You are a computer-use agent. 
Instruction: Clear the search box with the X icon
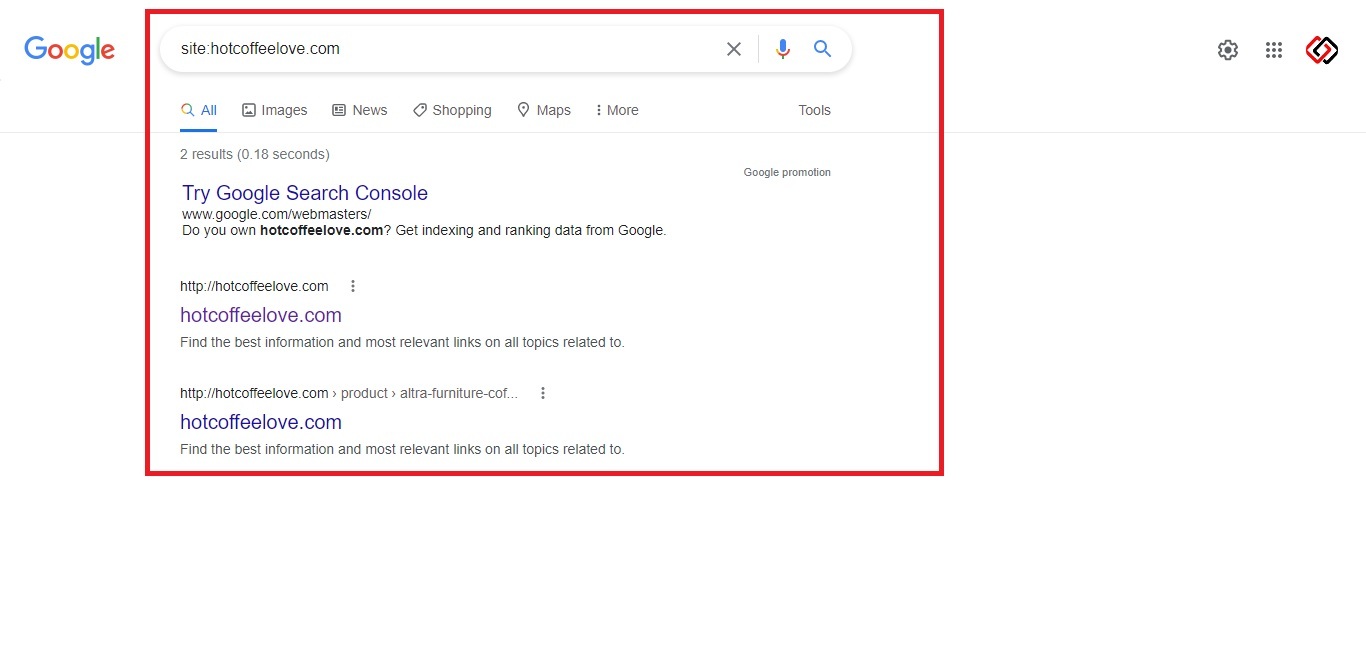pyautogui.click(x=734, y=49)
